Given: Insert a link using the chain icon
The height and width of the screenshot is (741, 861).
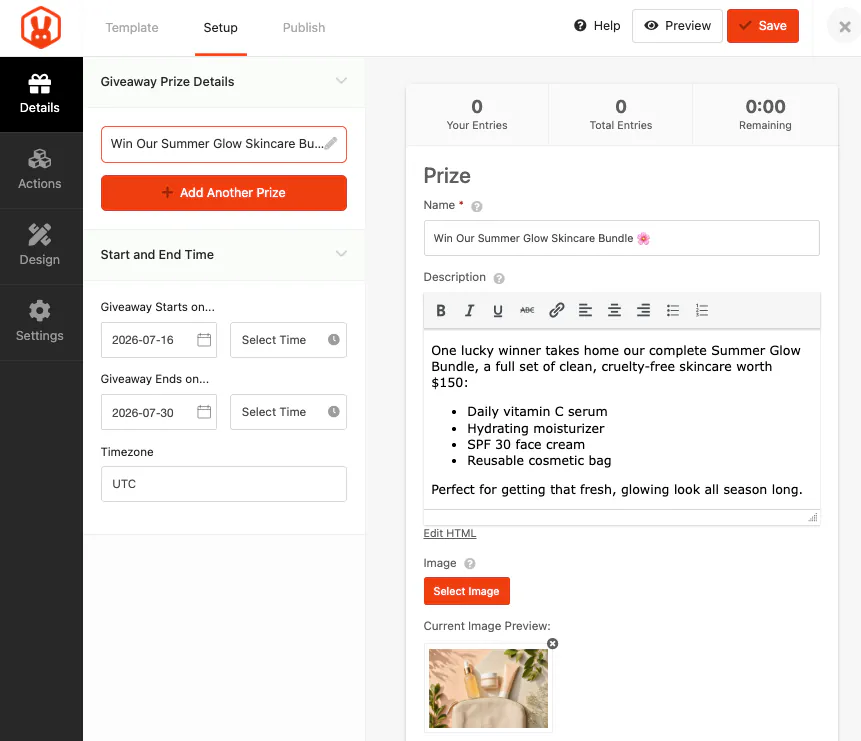Looking at the screenshot, I should (556, 311).
